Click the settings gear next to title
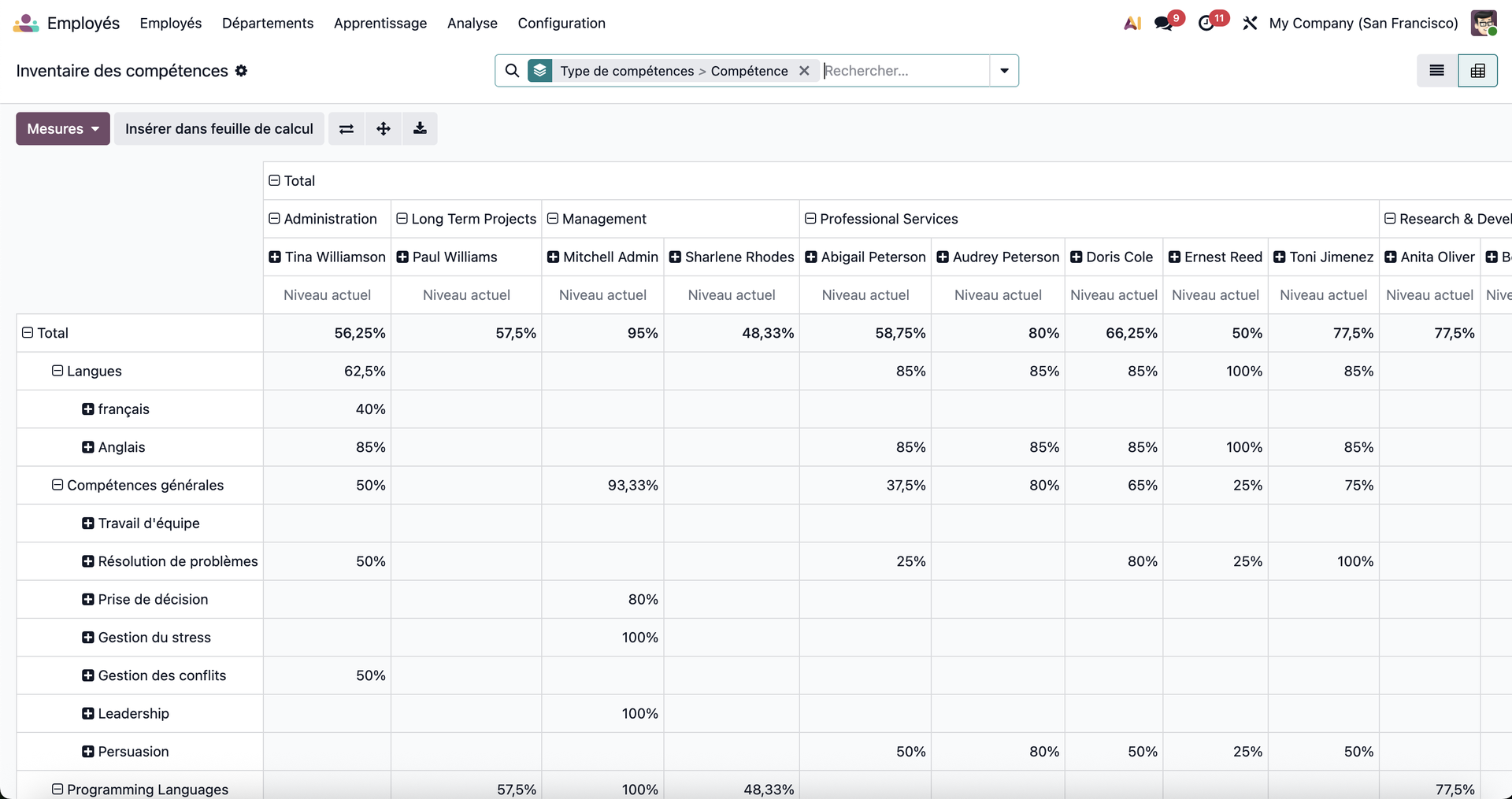This screenshot has height=799, width=1512. coord(241,71)
